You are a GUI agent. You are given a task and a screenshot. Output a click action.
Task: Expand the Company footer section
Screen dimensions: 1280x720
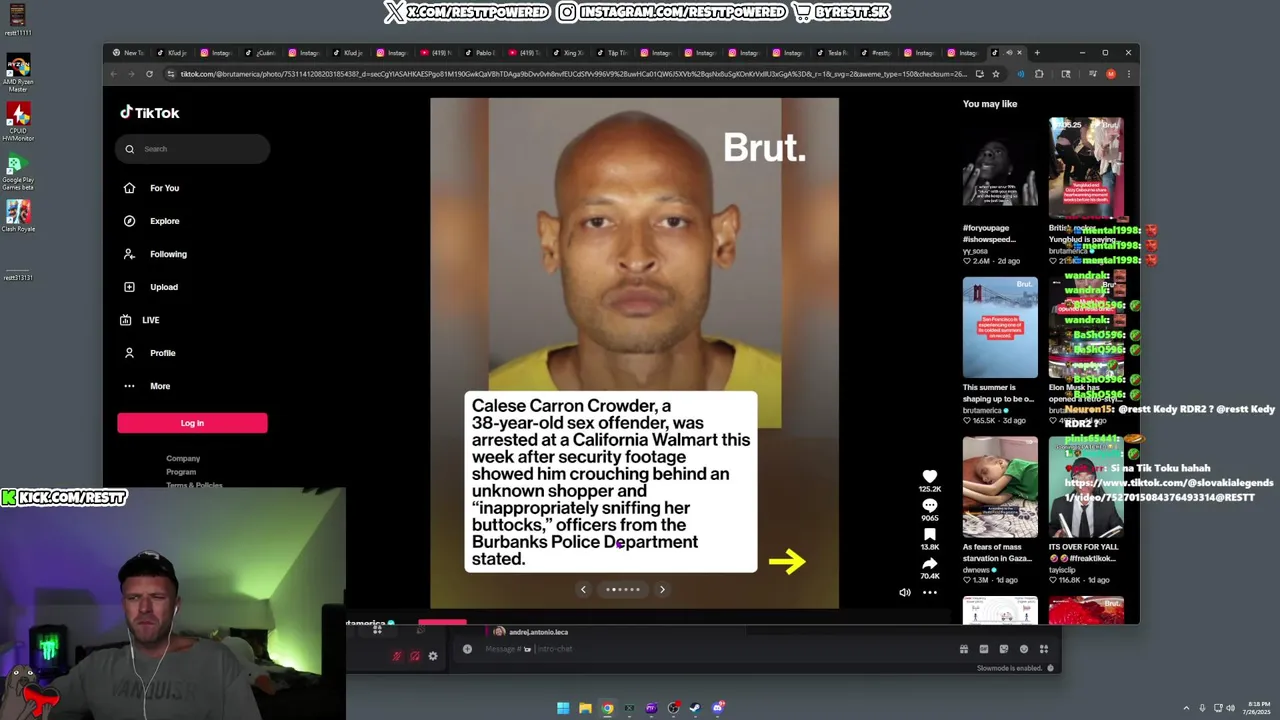click(x=183, y=458)
